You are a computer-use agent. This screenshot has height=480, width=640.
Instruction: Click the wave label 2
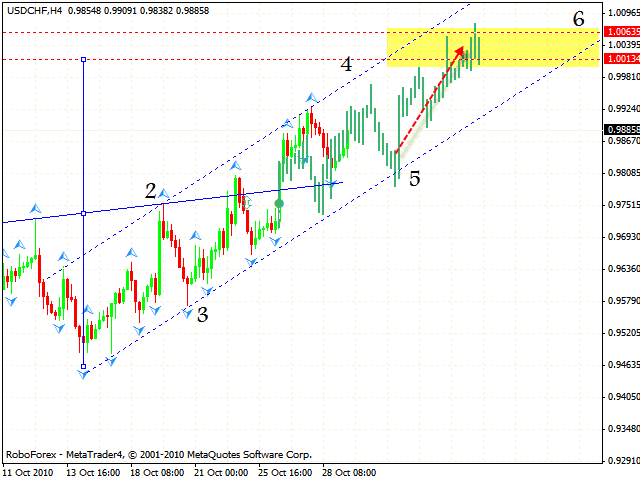point(151,191)
